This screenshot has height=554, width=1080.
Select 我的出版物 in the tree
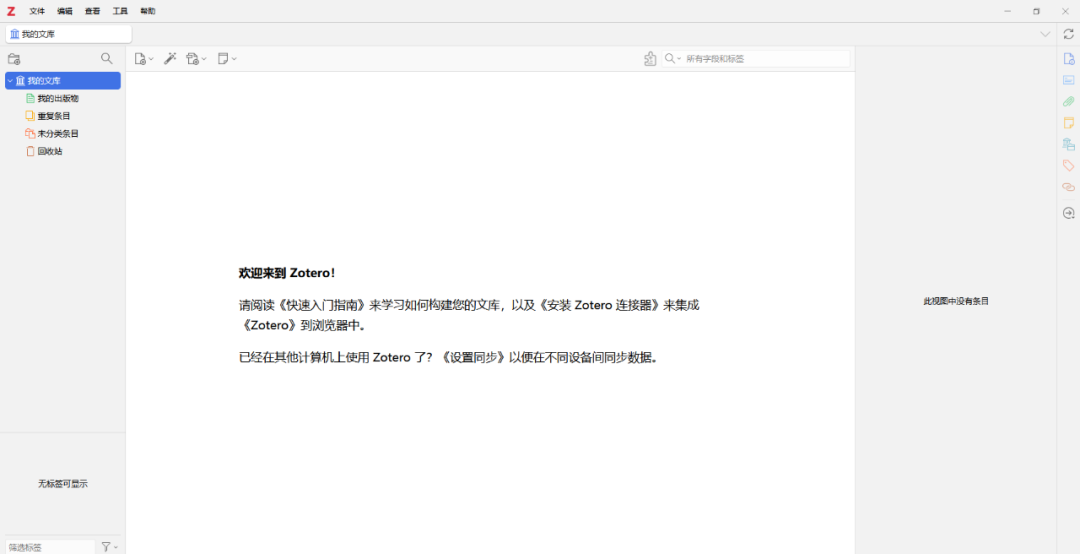point(58,99)
